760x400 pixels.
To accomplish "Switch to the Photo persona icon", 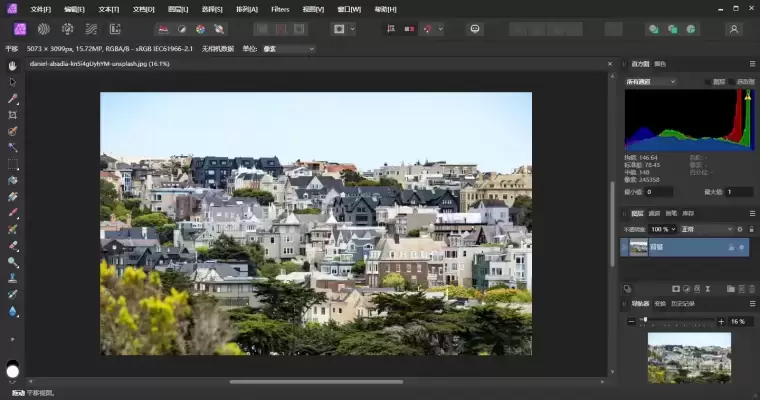I will pyautogui.click(x=20, y=29).
